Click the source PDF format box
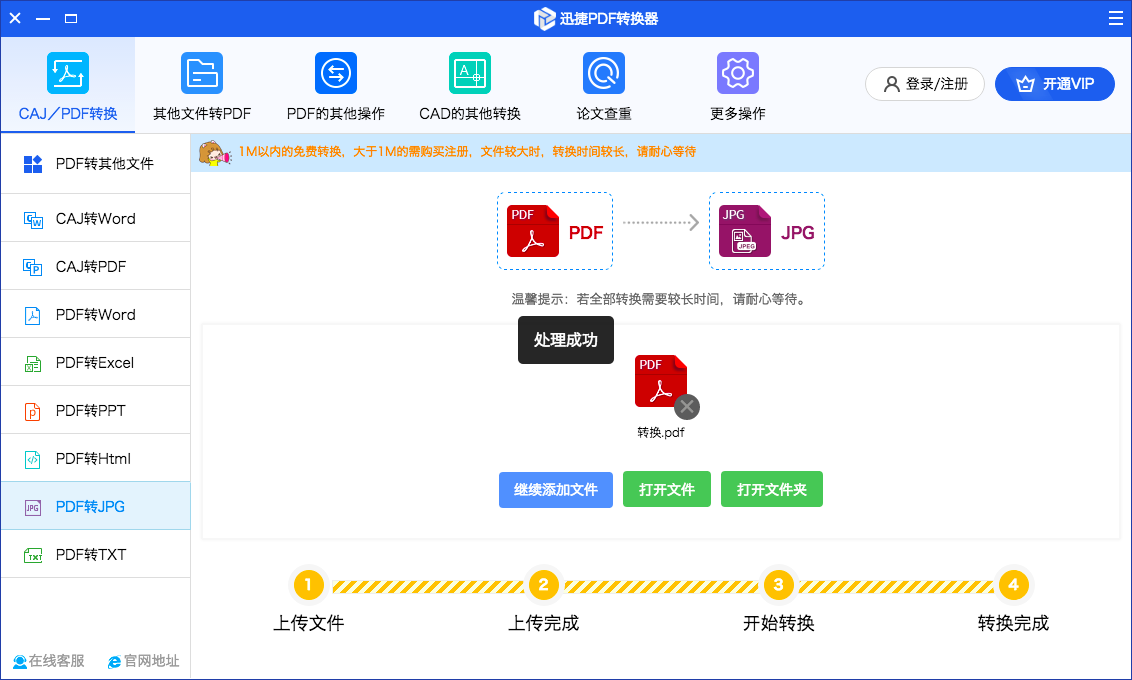The width and height of the screenshot is (1132, 680). pos(554,231)
